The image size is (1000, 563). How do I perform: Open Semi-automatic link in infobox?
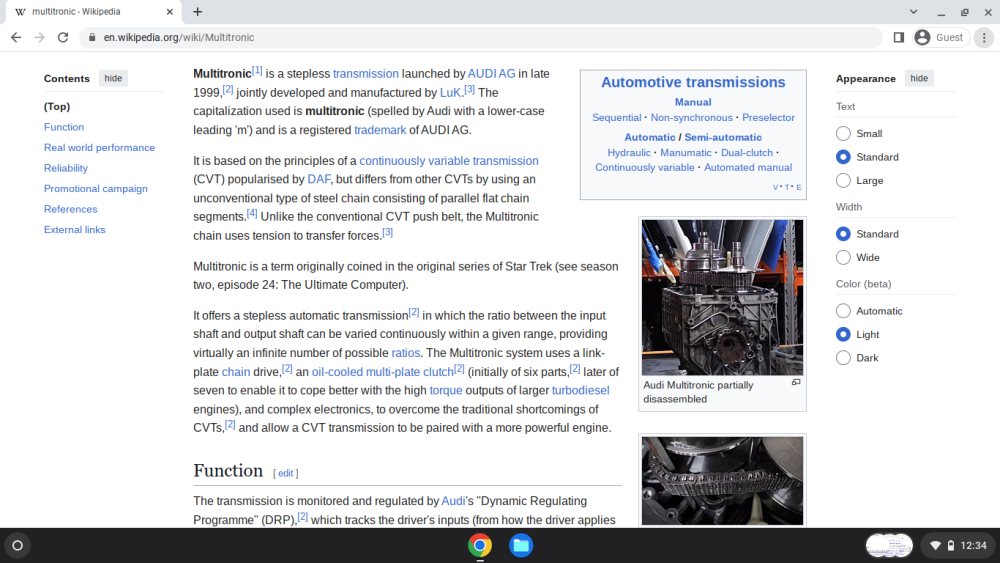pyautogui.click(x=723, y=137)
